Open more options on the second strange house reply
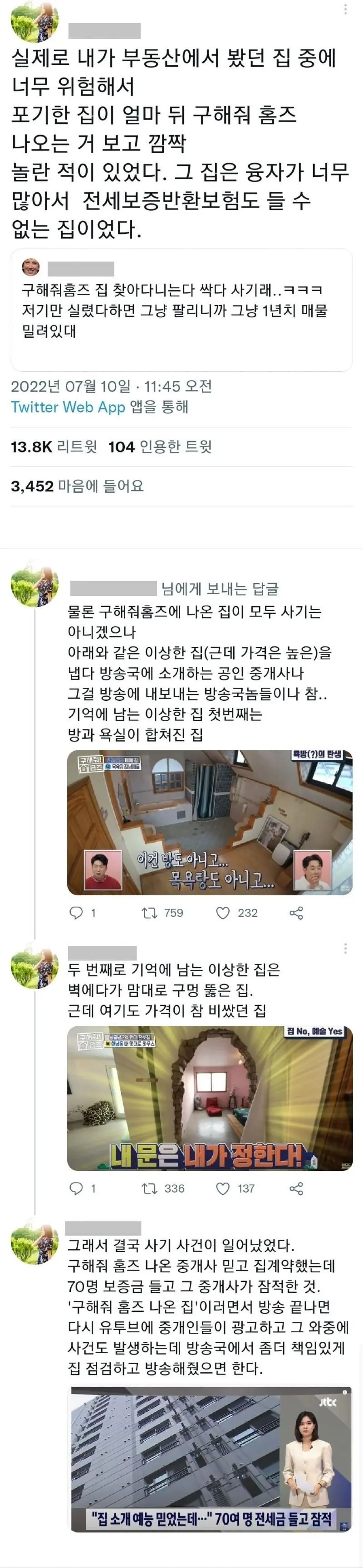The height and width of the screenshot is (1568, 363). point(345,948)
